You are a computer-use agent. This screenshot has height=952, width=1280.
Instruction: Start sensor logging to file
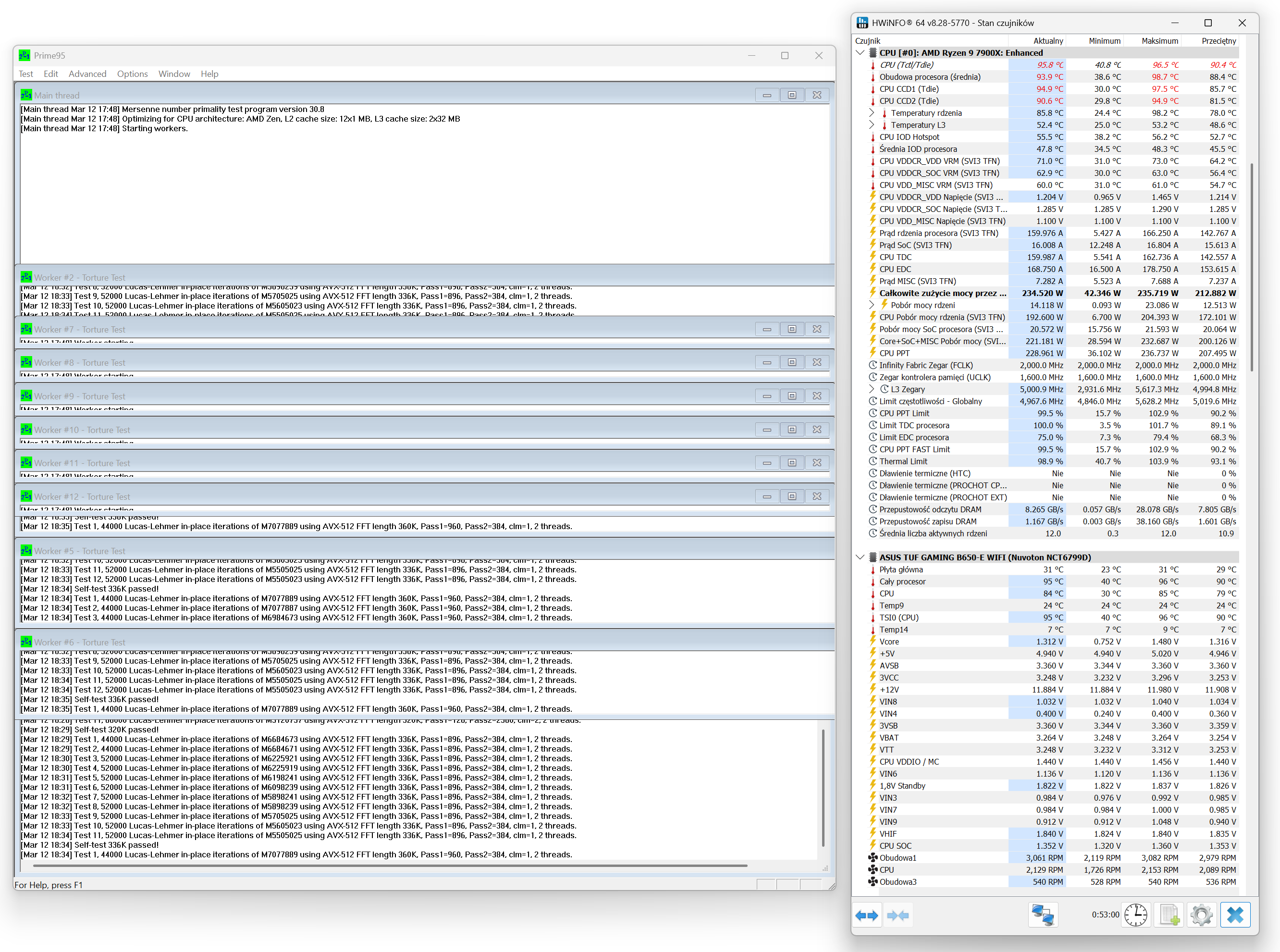(x=1169, y=915)
